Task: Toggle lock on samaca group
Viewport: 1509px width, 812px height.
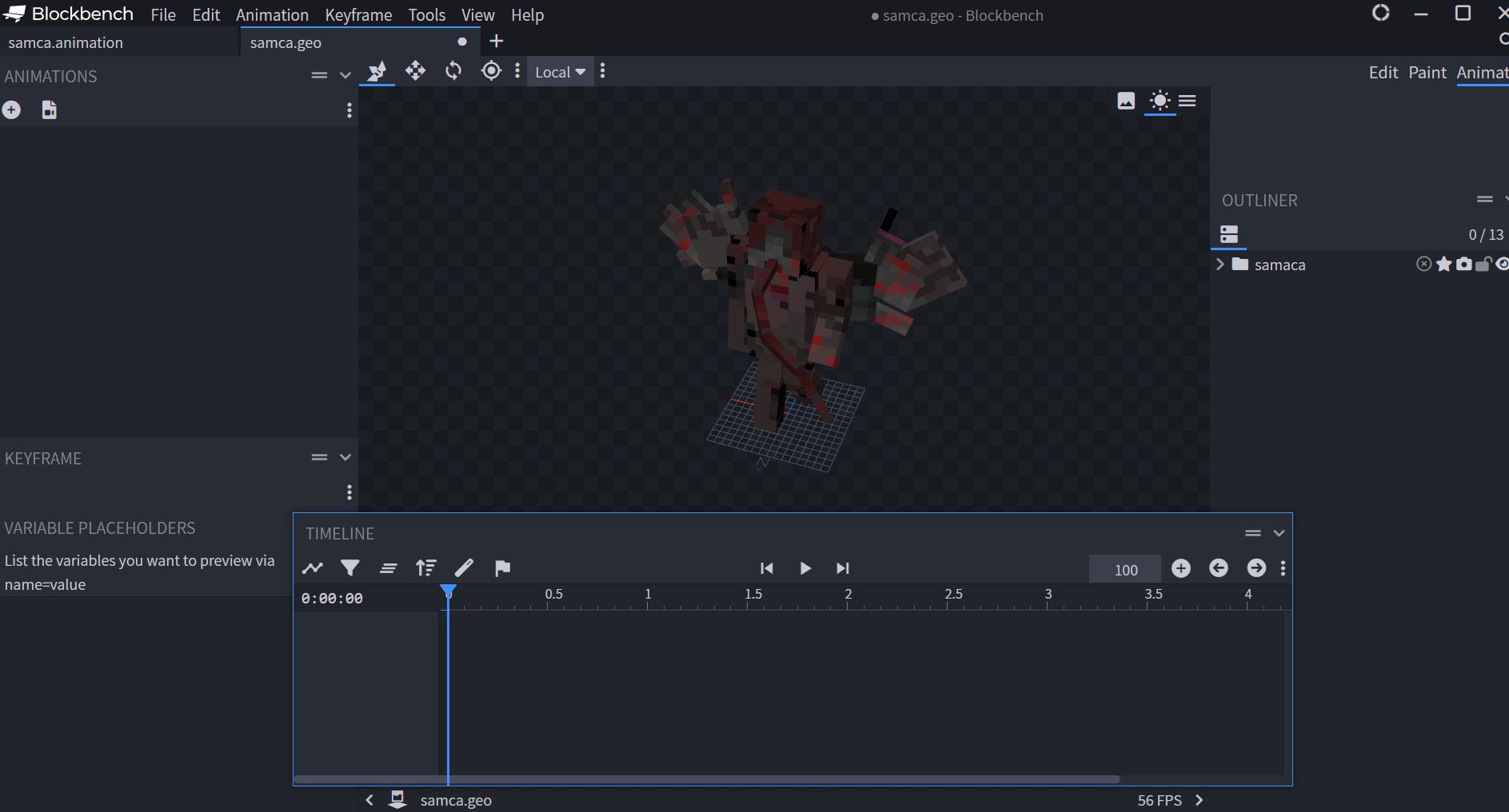Action: [1483, 265]
